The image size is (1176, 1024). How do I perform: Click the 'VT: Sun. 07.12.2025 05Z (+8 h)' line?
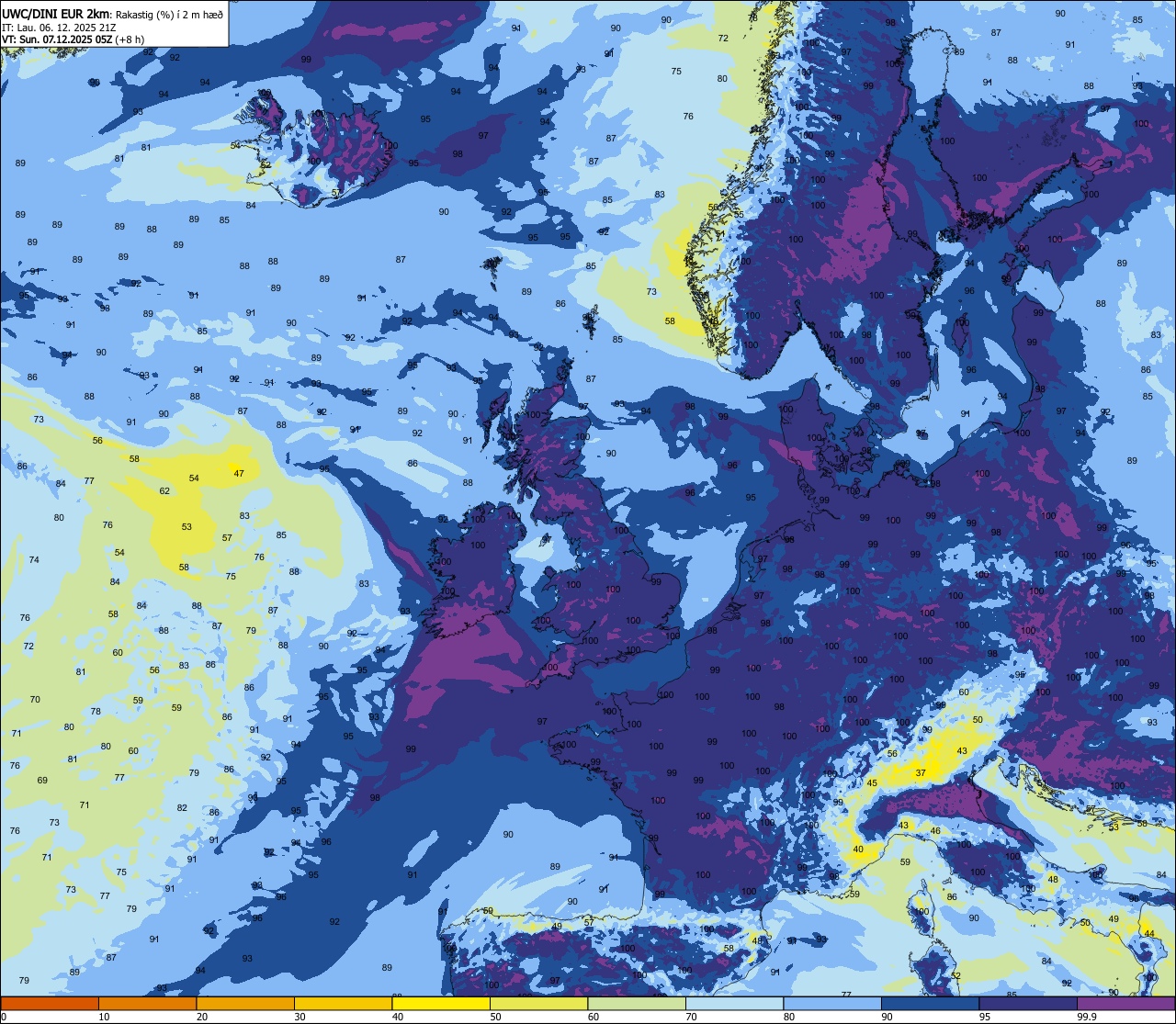point(75,39)
